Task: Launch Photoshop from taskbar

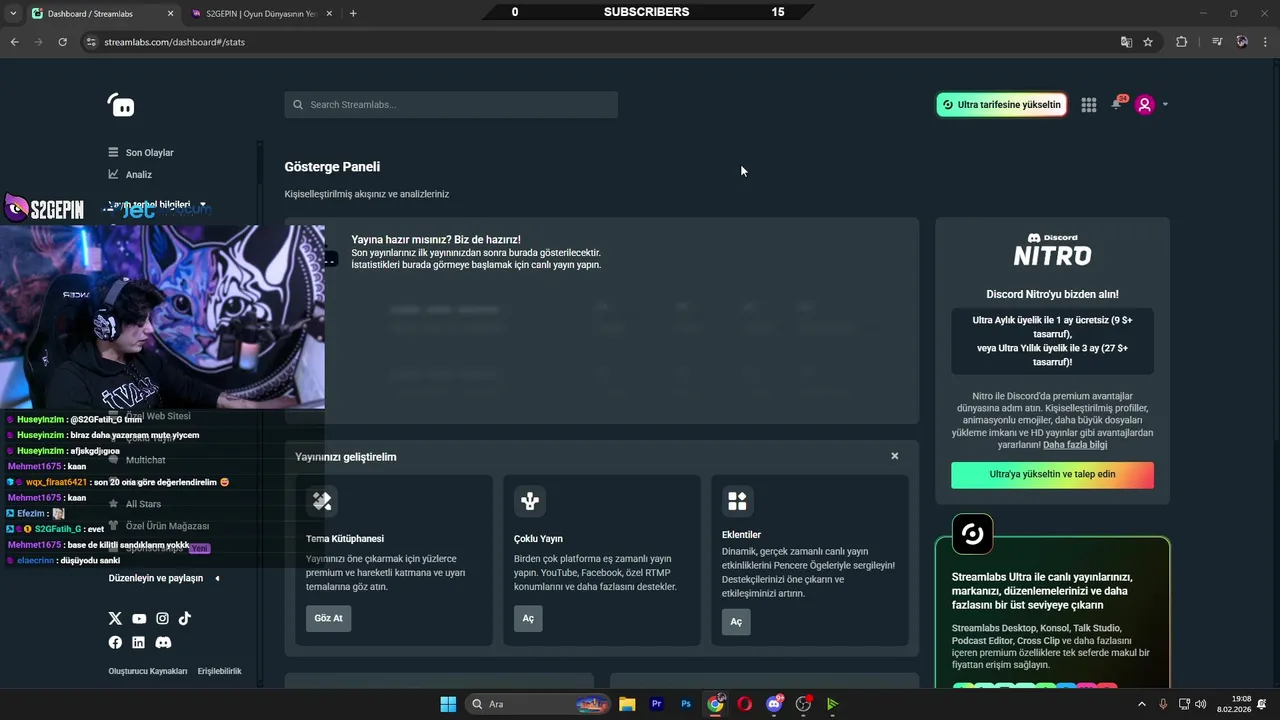Action: point(686,704)
